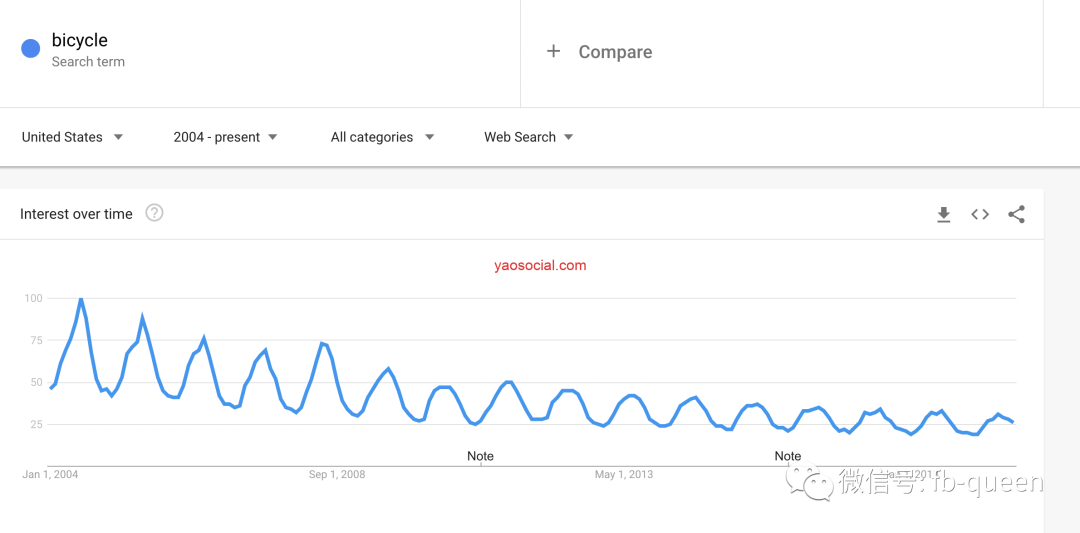Click the blue bicycle term color dot
The image size is (1080, 533).
point(30,49)
